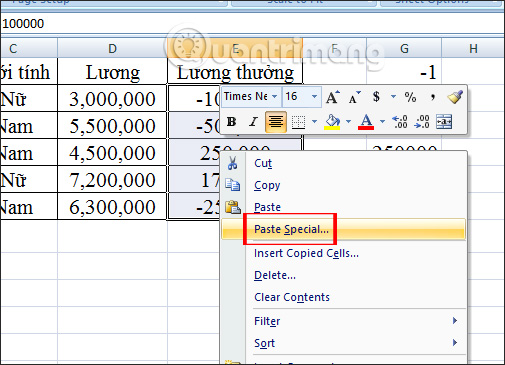Image resolution: width=505 pixels, height=365 pixels.
Task: Shrink font size with smaller A icon
Action: tap(354, 97)
